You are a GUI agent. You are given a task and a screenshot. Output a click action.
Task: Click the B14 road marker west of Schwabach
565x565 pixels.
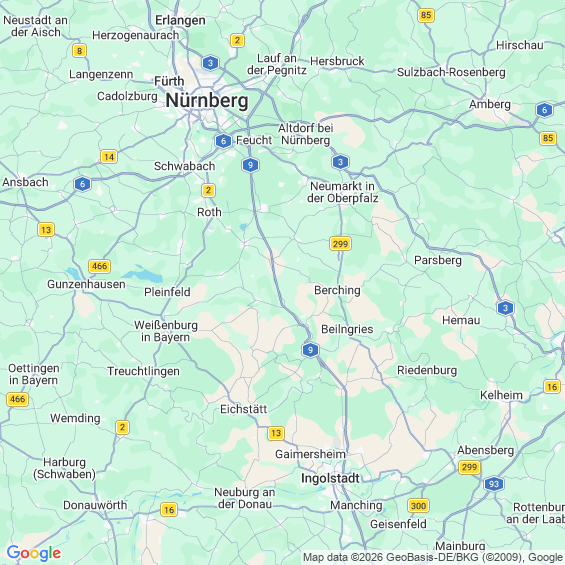[x=109, y=156]
